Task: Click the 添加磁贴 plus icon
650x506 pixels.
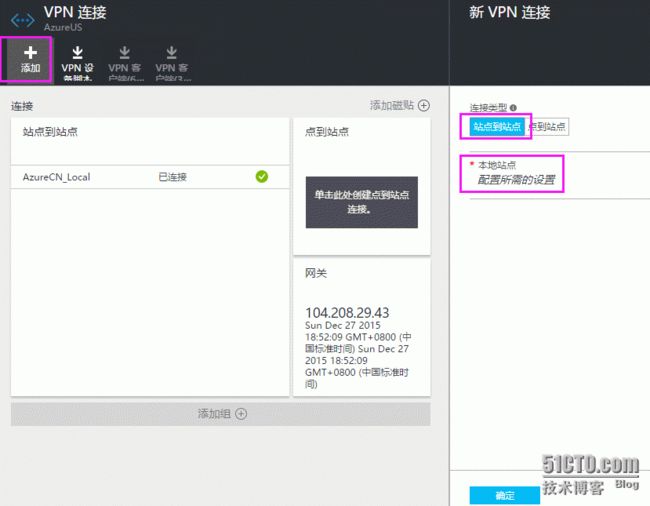Action: [x=424, y=105]
